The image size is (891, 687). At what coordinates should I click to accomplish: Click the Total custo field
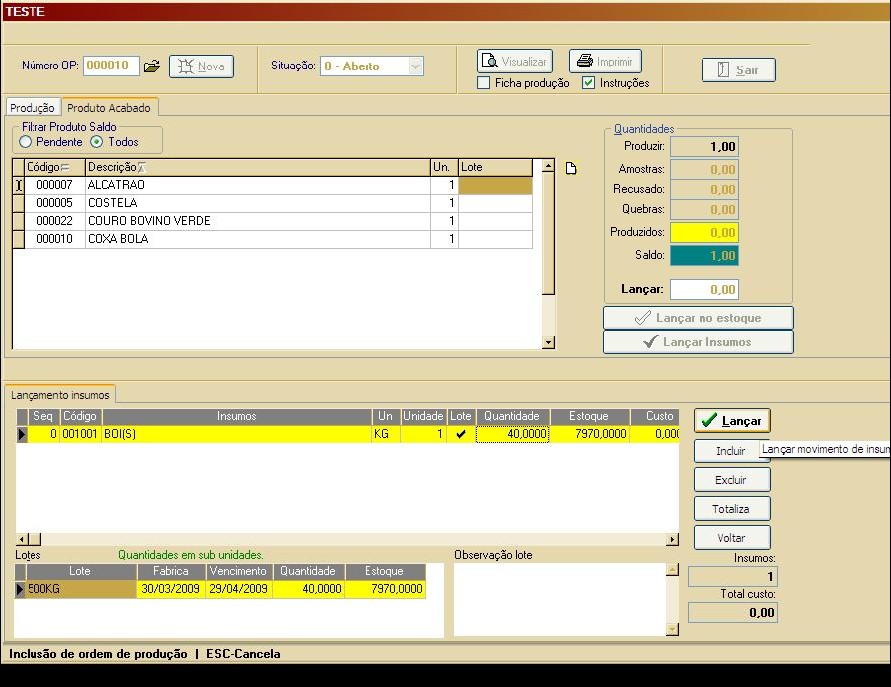[x=732, y=613]
